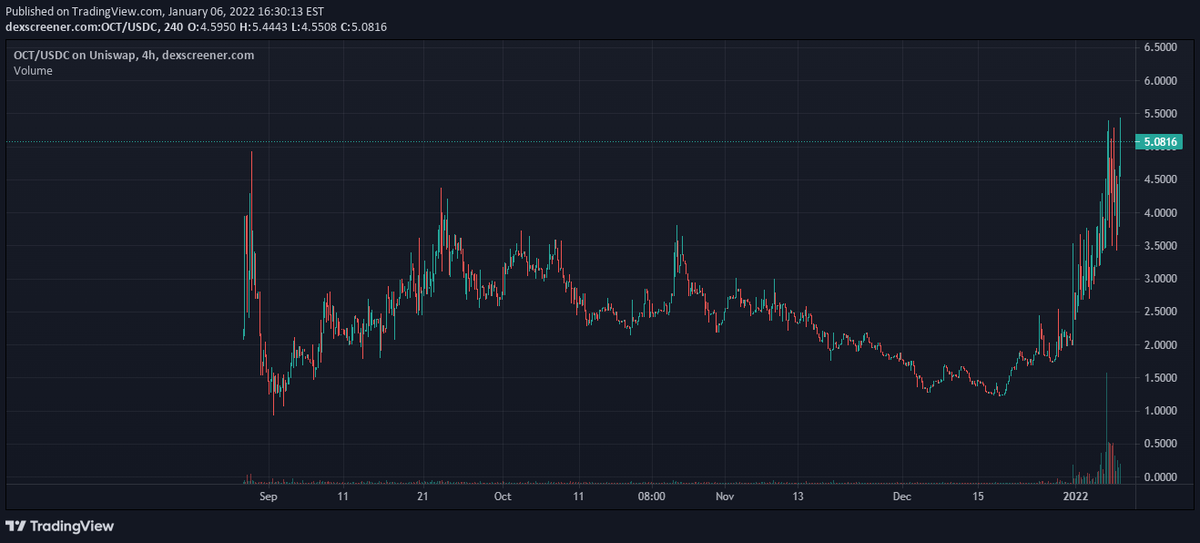Click the 21 date label on time axis
Viewport: 1200px width, 543px height.
pos(423,496)
